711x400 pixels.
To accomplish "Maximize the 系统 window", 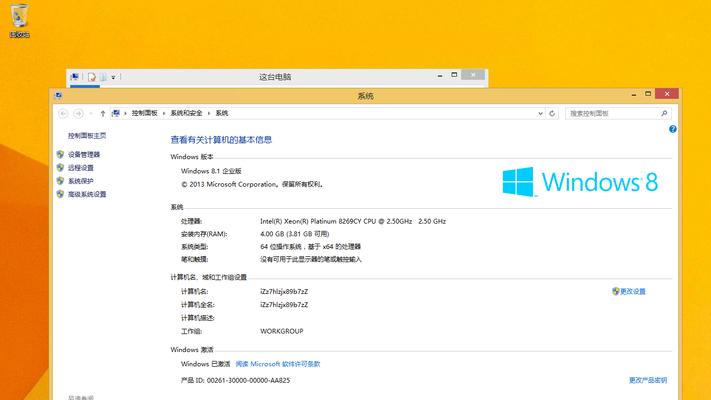I will pos(648,94).
